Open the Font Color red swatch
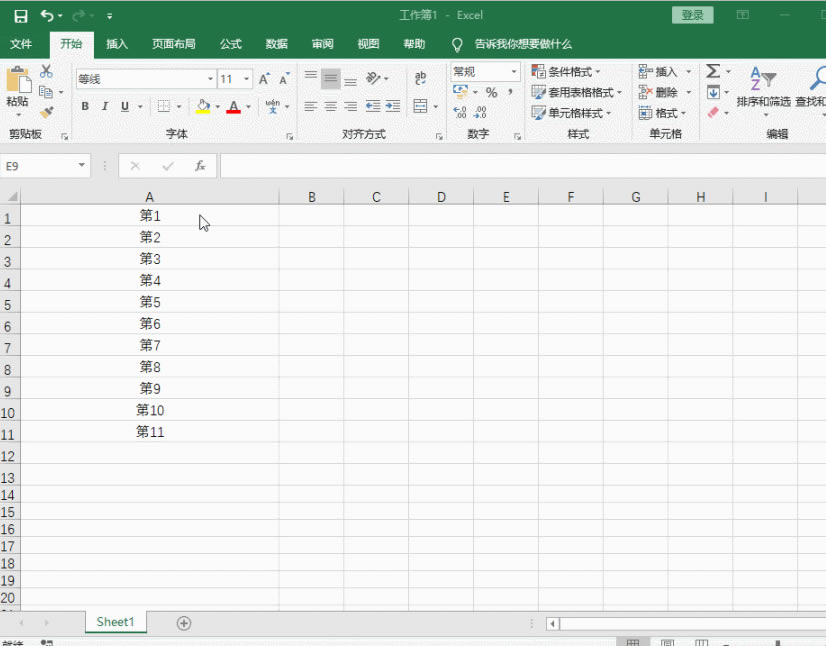The width and height of the screenshot is (826, 646). coord(233,106)
